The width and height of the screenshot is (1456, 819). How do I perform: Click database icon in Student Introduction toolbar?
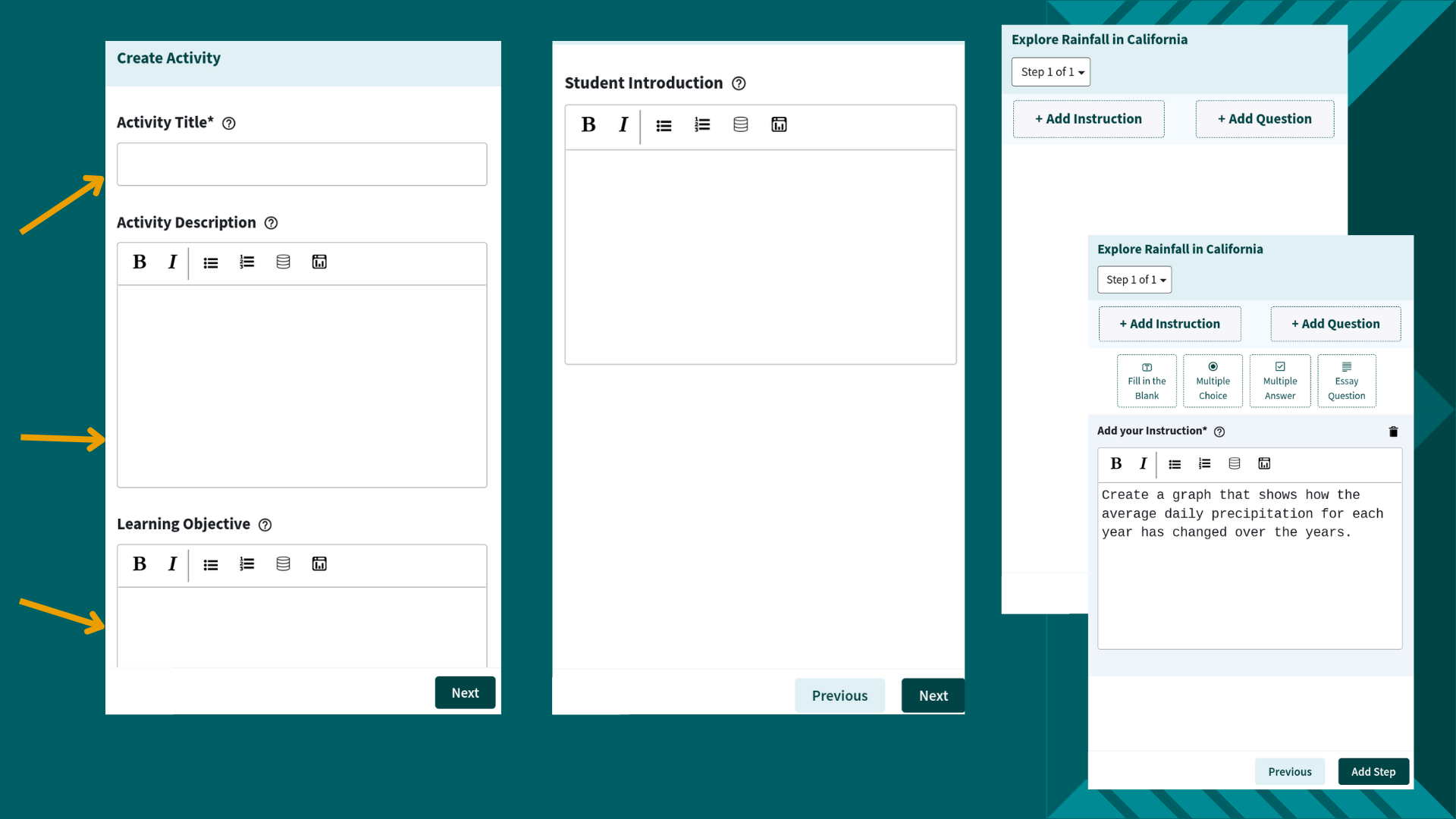pos(741,125)
